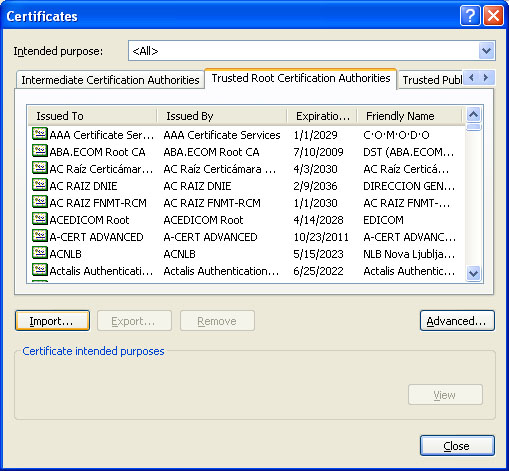Sort by the Expiration column header
This screenshot has width=509, height=471.
pos(322,116)
